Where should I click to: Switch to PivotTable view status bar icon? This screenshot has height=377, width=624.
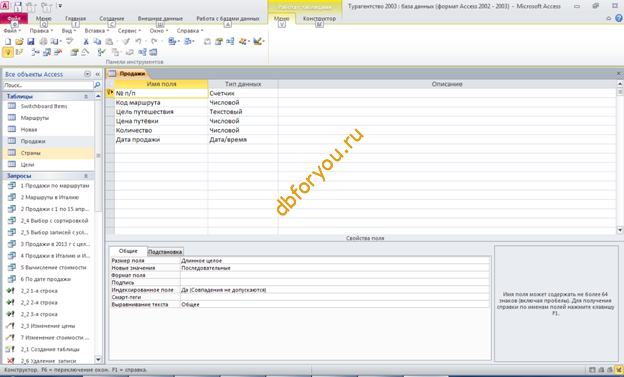(x=601, y=370)
